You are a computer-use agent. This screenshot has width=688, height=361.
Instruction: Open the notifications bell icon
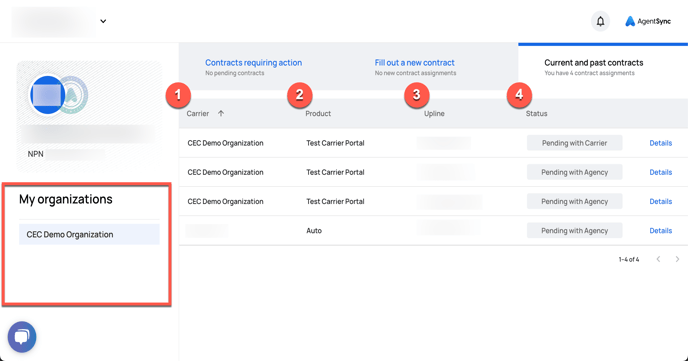[x=600, y=21]
